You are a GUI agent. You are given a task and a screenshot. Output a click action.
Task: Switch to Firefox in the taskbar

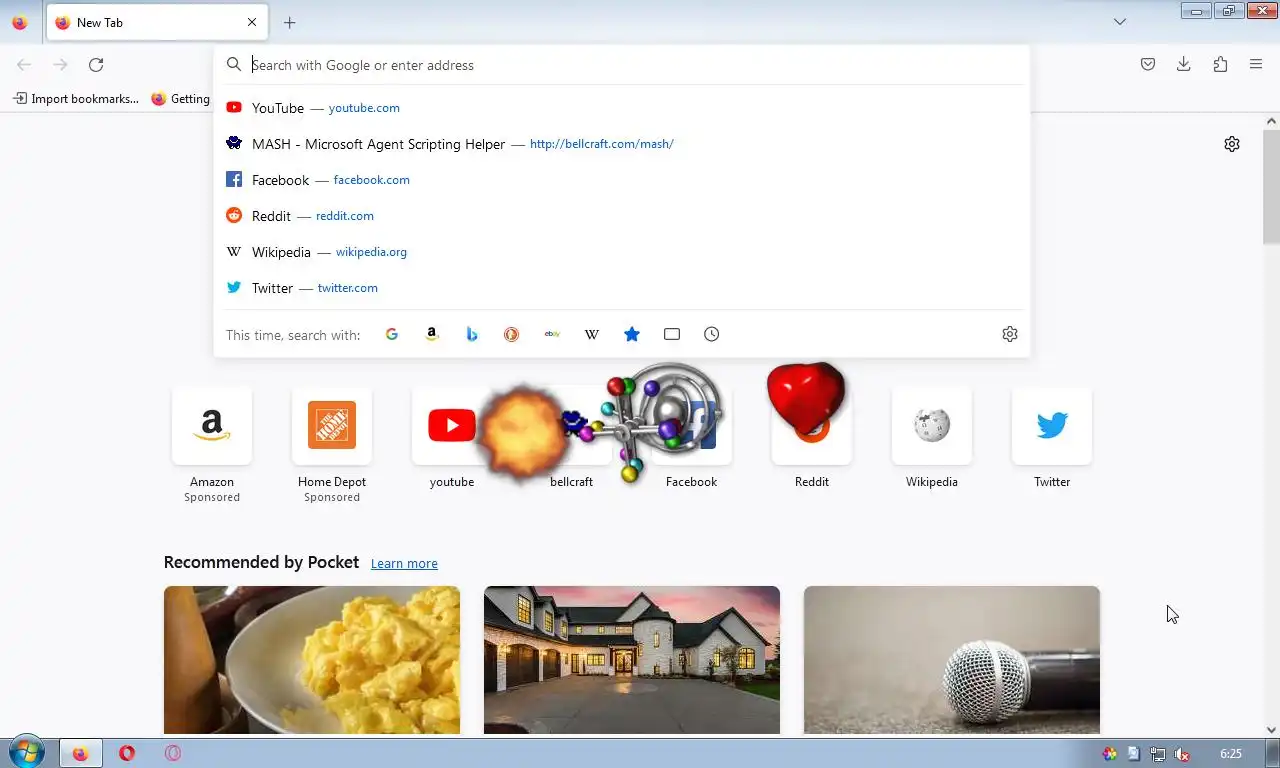tap(80, 754)
